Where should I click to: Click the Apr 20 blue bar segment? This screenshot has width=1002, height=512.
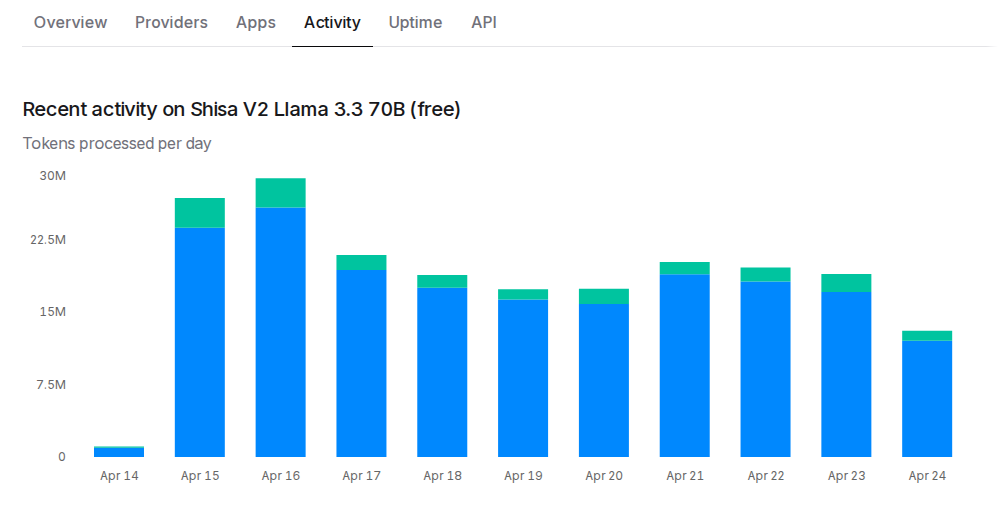tap(604, 380)
